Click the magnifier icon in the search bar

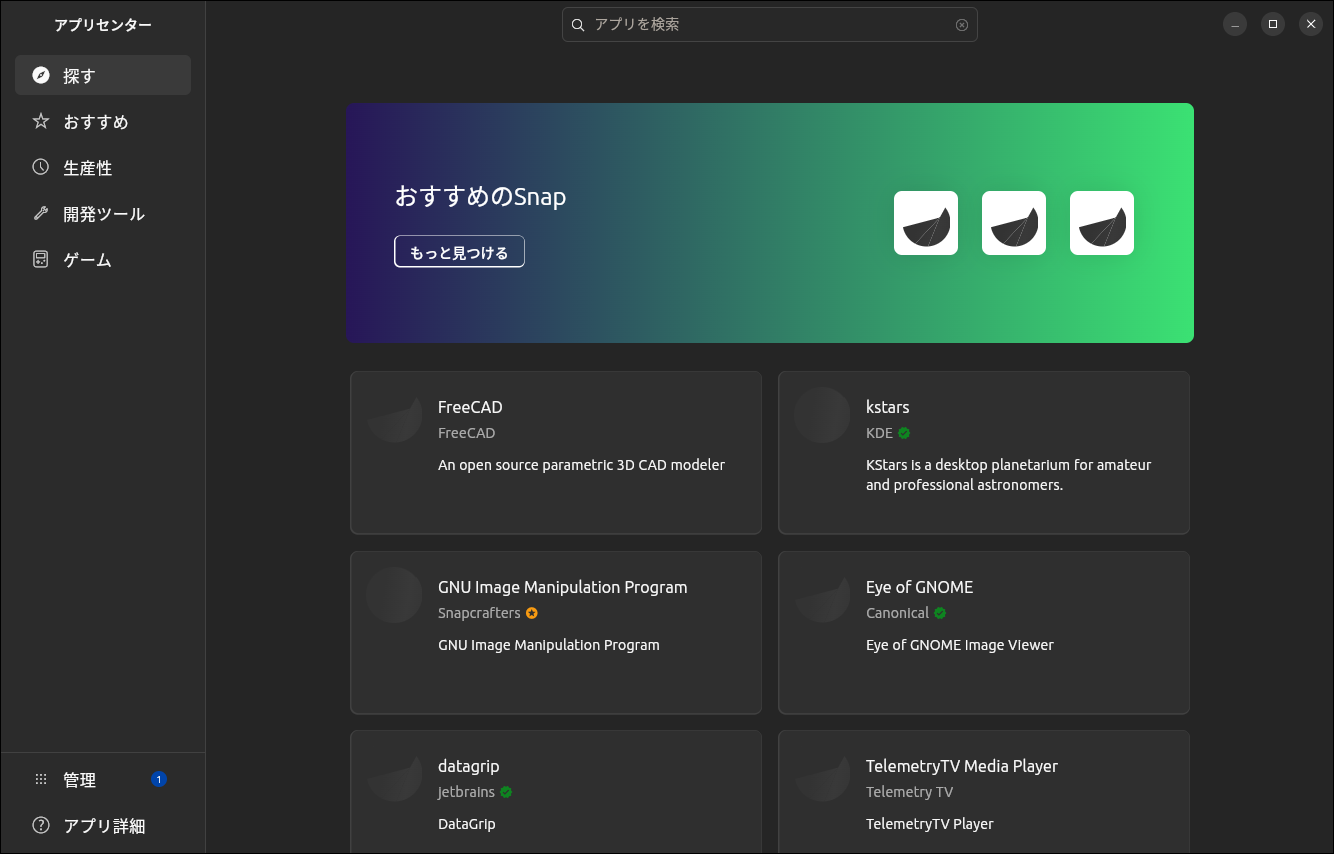[x=578, y=25]
